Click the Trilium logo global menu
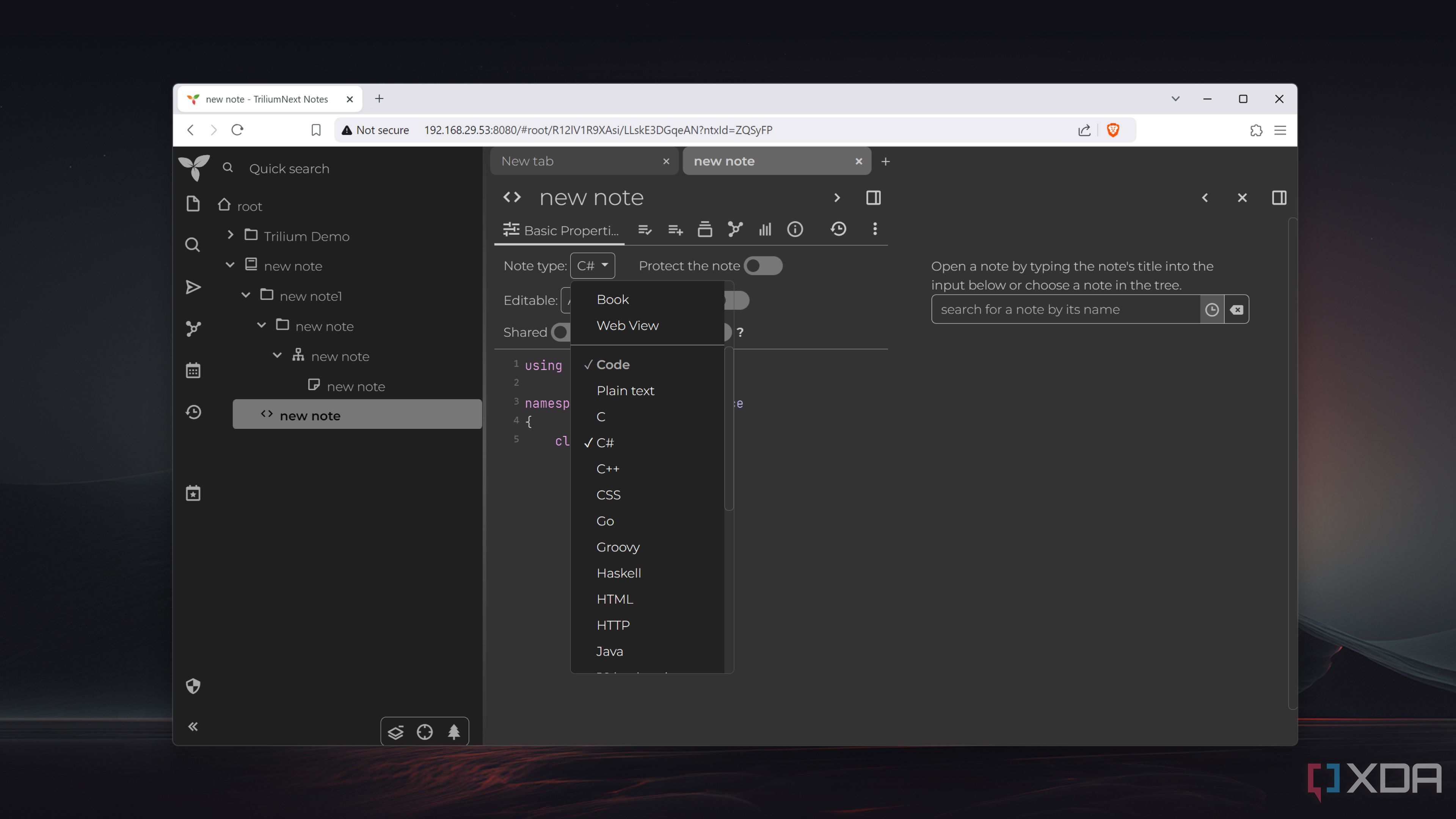The height and width of the screenshot is (819, 1456). (x=194, y=168)
